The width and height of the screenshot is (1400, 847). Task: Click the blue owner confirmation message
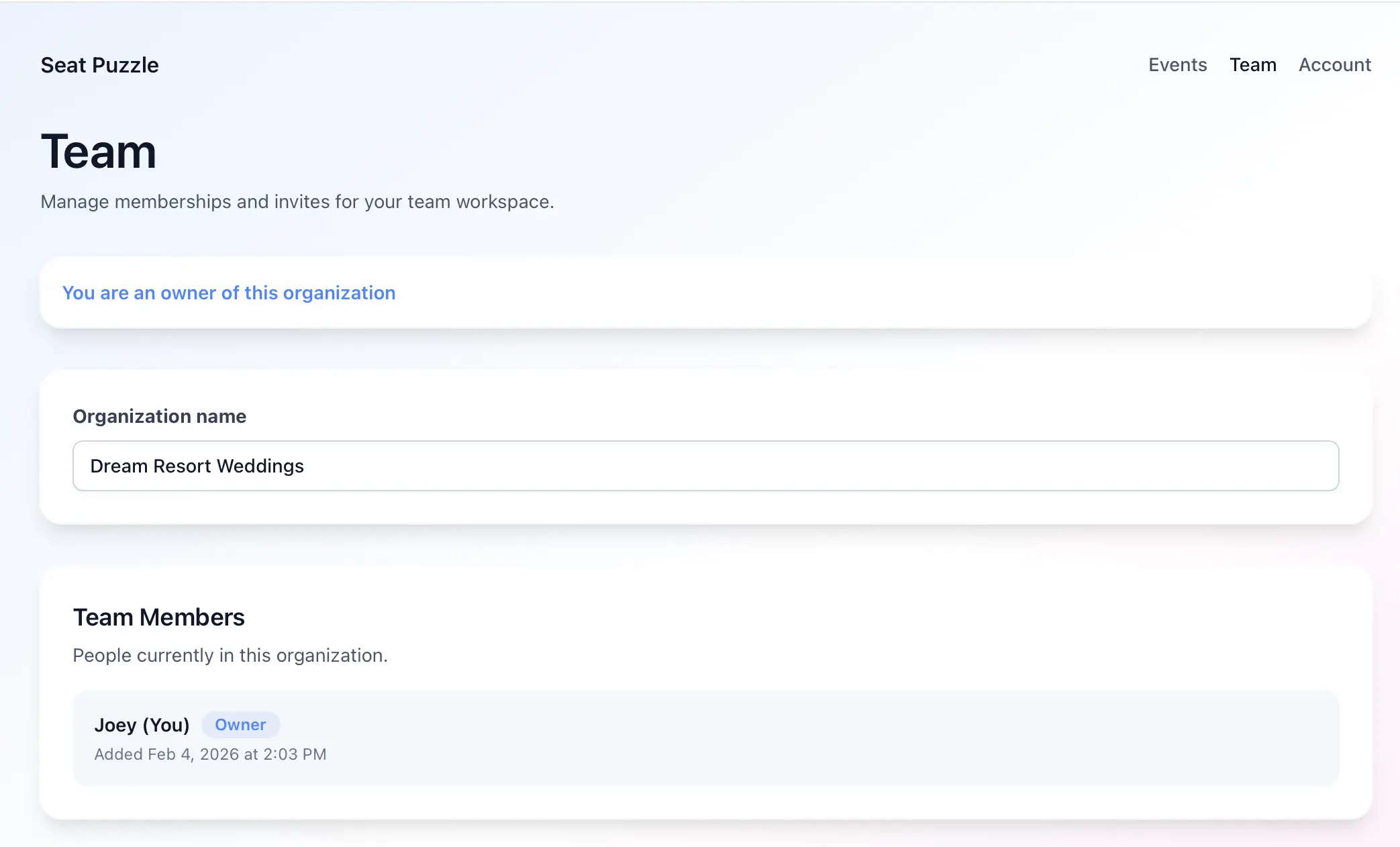click(229, 292)
